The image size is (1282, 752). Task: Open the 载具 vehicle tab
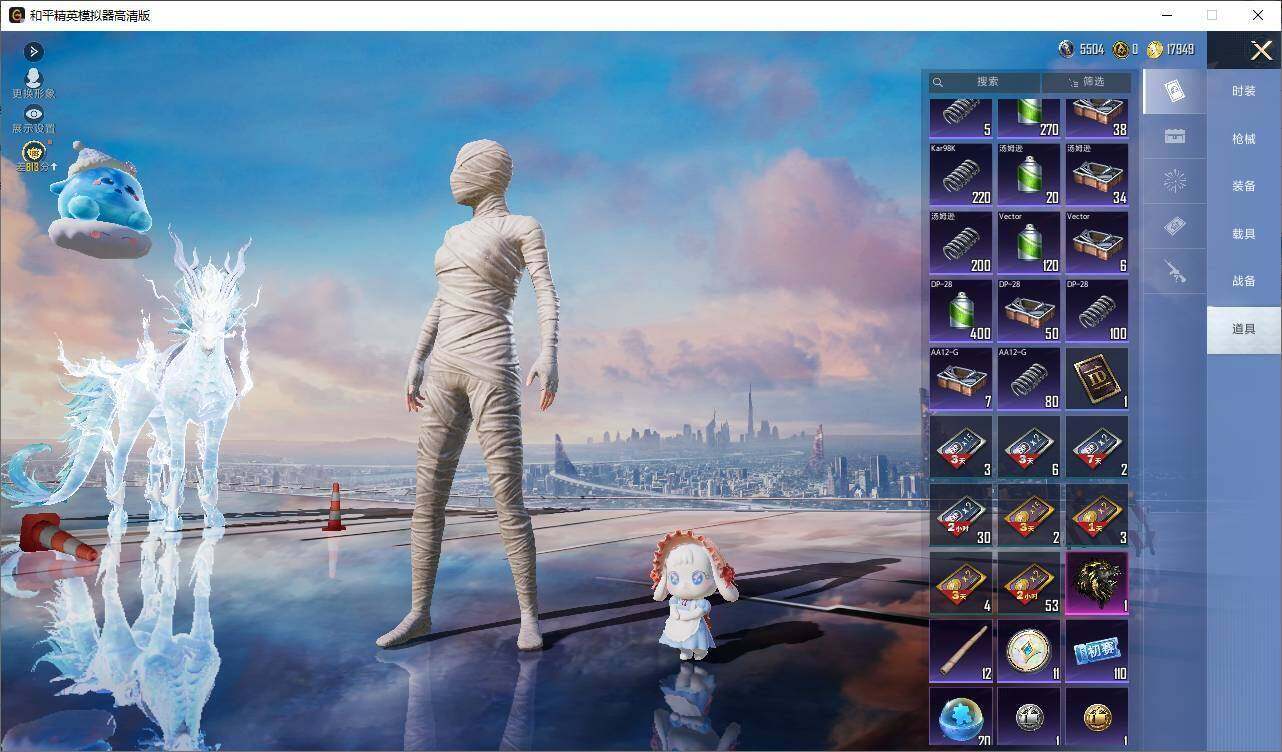tap(1244, 234)
